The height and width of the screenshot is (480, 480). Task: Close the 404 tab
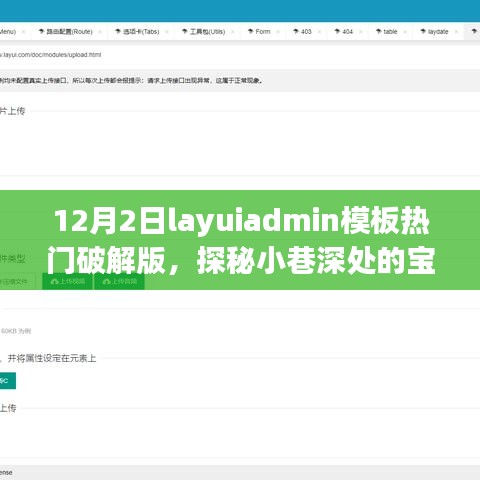coord(361,32)
